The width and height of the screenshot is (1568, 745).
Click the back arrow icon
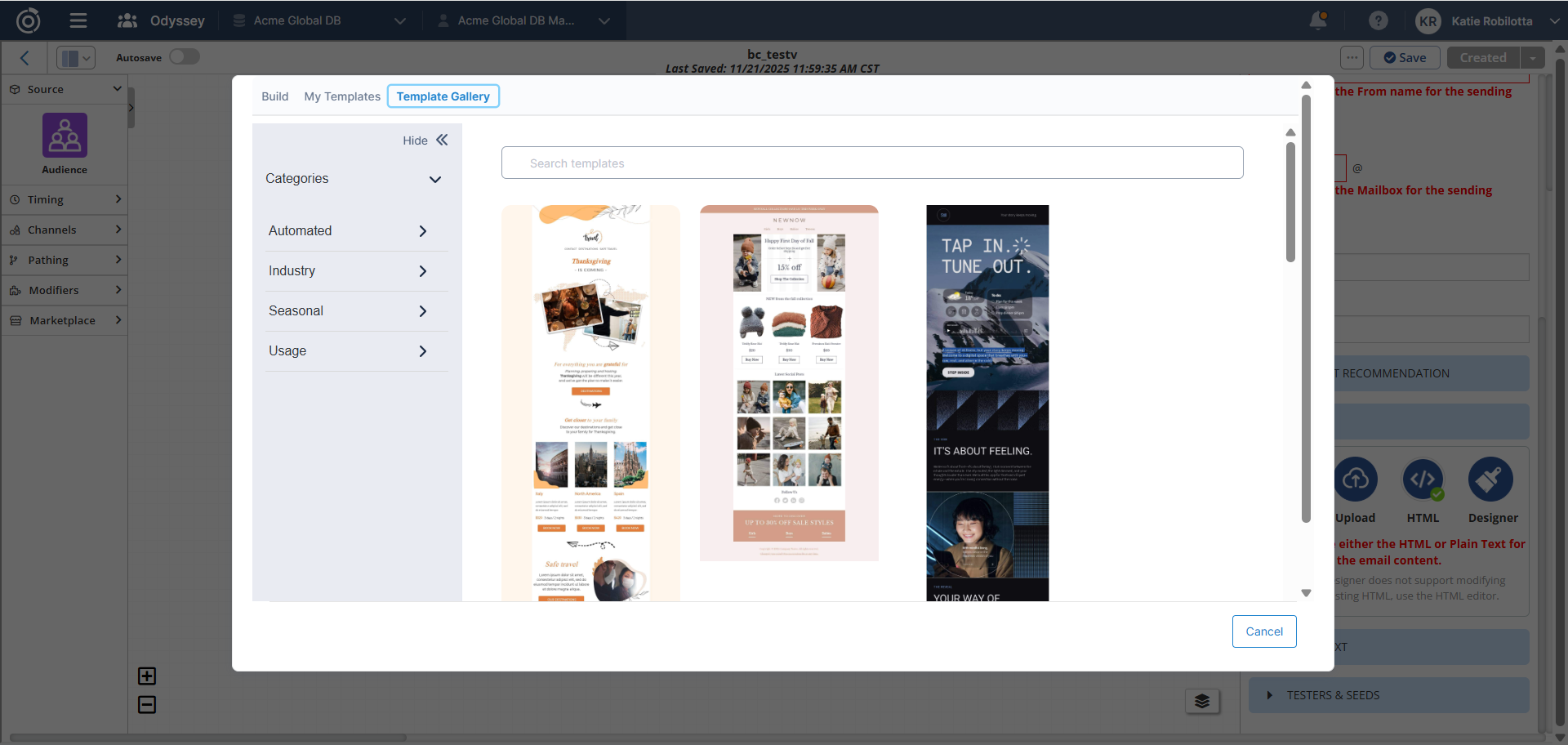(x=24, y=57)
